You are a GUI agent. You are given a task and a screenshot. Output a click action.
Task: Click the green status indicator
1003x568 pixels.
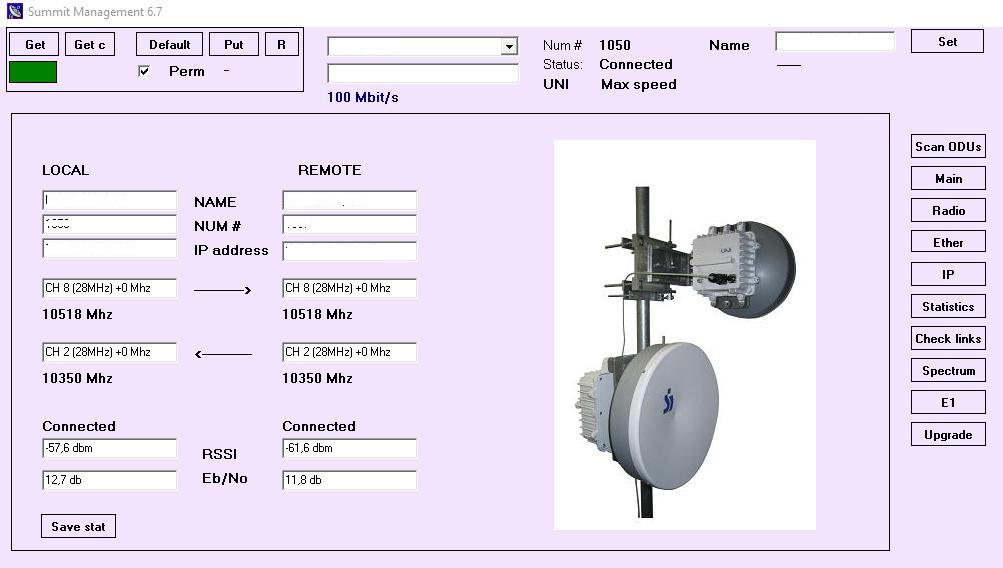(33, 72)
